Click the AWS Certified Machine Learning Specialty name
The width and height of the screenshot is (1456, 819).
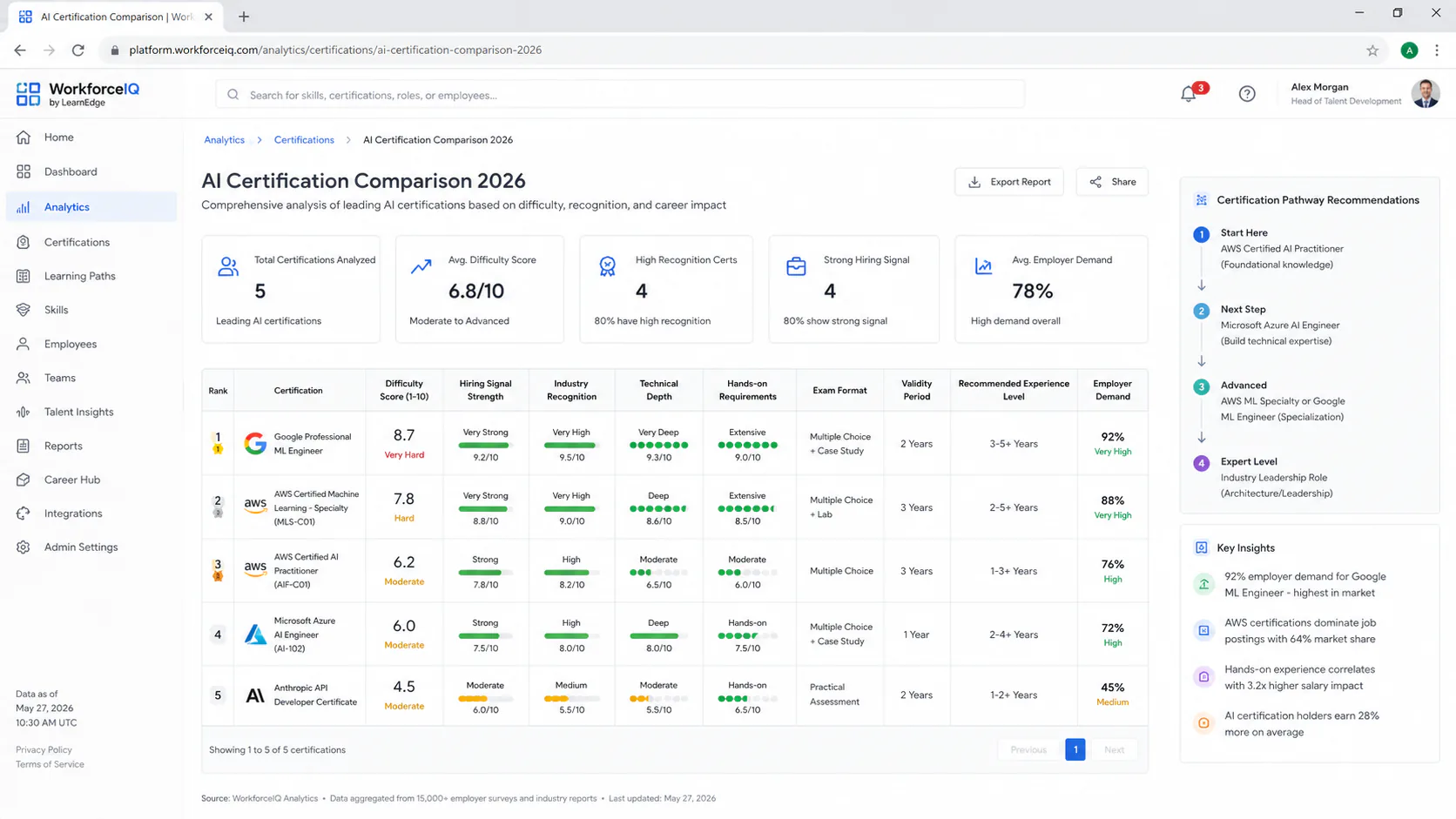pos(316,508)
